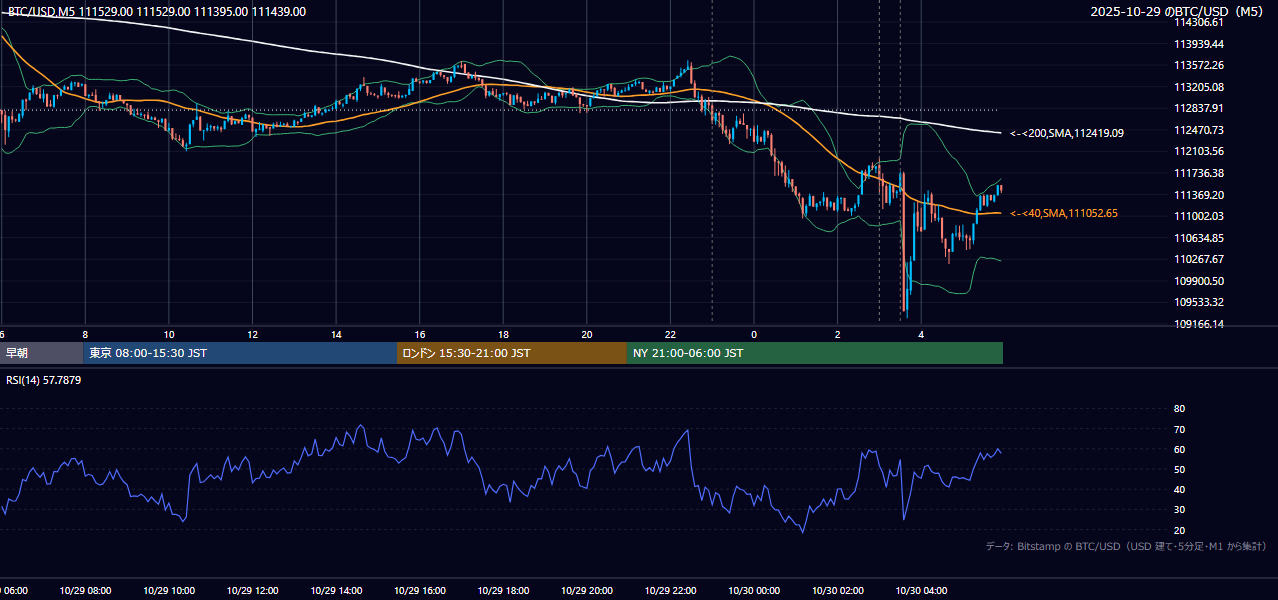
Task: Select the 2025-10-29 BTC/USD (M5) chart title
Action: click(1179, 12)
